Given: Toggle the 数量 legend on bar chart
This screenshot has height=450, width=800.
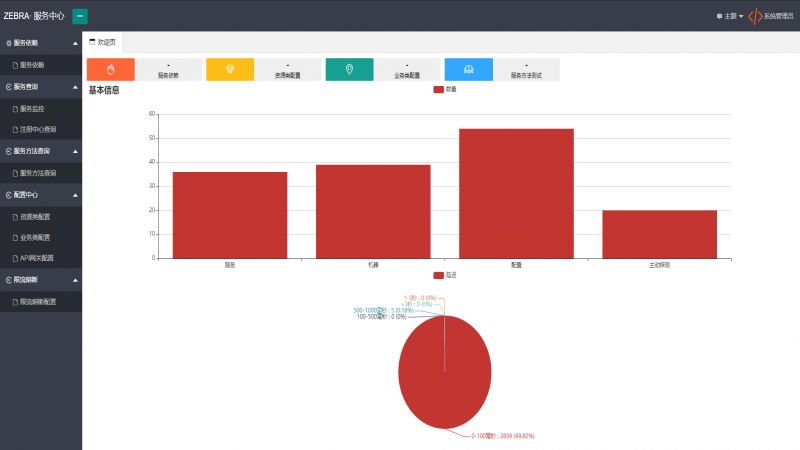Looking at the screenshot, I should pyautogui.click(x=445, y=90).
